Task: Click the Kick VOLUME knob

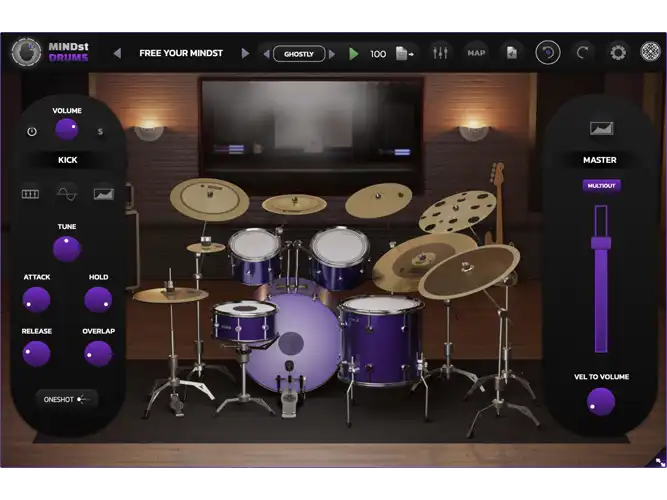Action: (67, 129)
